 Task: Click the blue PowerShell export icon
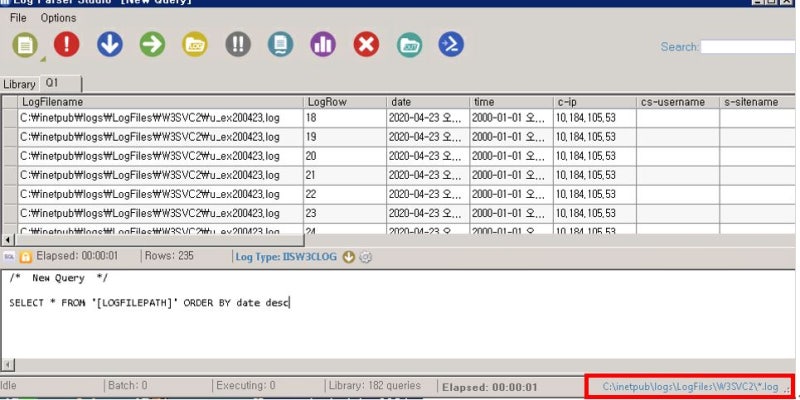click(x=451, y=44)
